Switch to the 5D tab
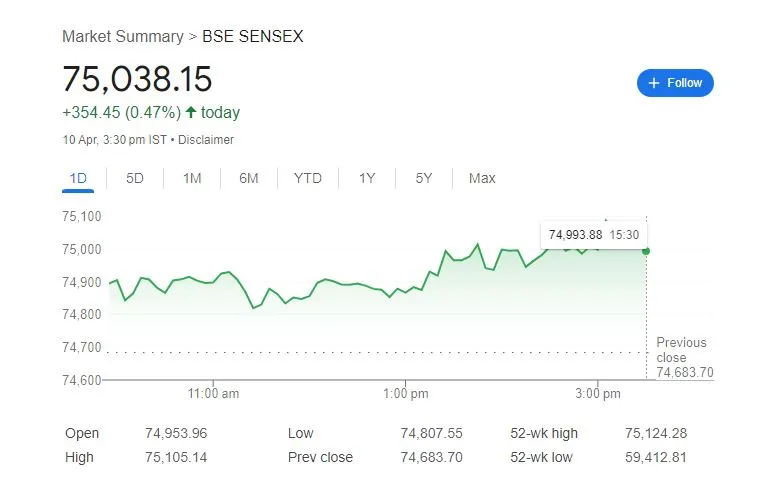Image resolution: width=767 pixels, height=485 pixels. 135,178
